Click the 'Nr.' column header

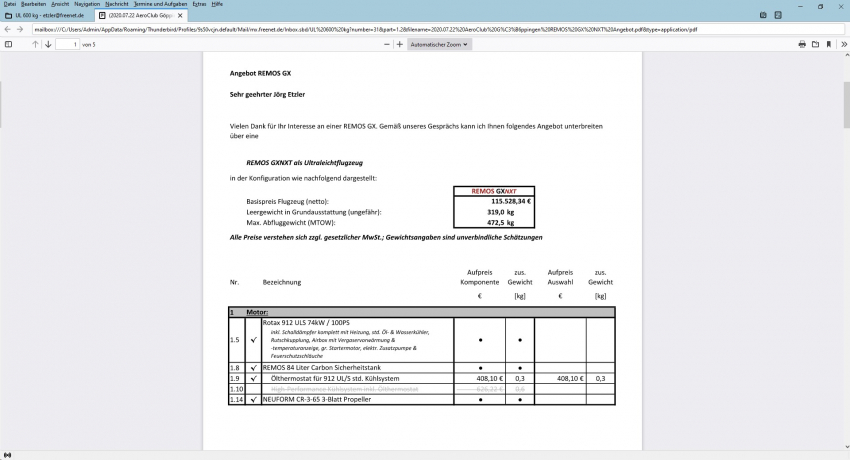click(234, 282)
